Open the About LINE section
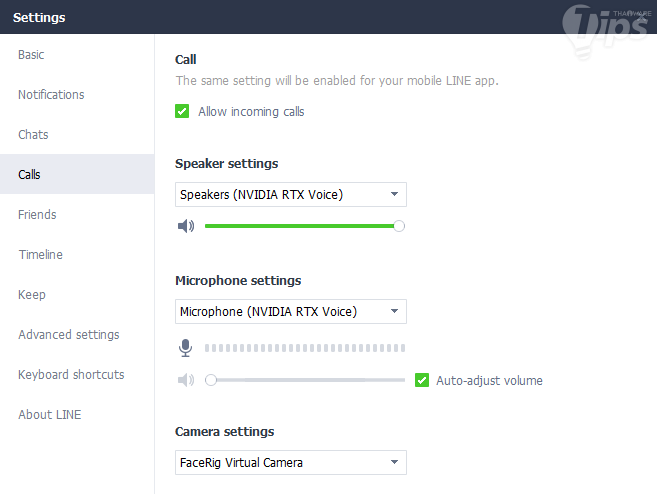657x494 pixels. (x=77, y=414)
